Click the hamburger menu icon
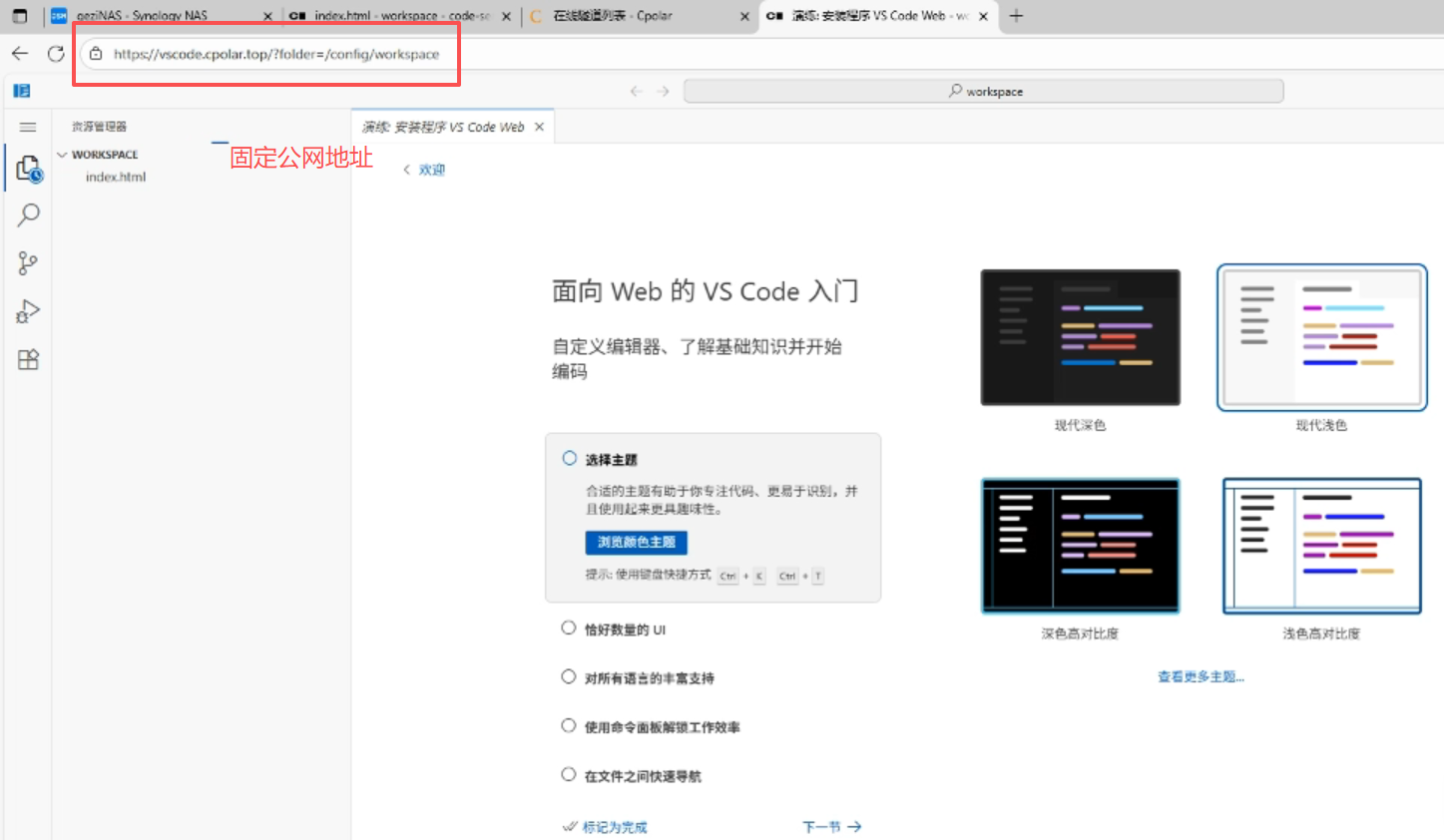Image resolution: width=1444 pixels, height=840 pixels. [28, 127]
